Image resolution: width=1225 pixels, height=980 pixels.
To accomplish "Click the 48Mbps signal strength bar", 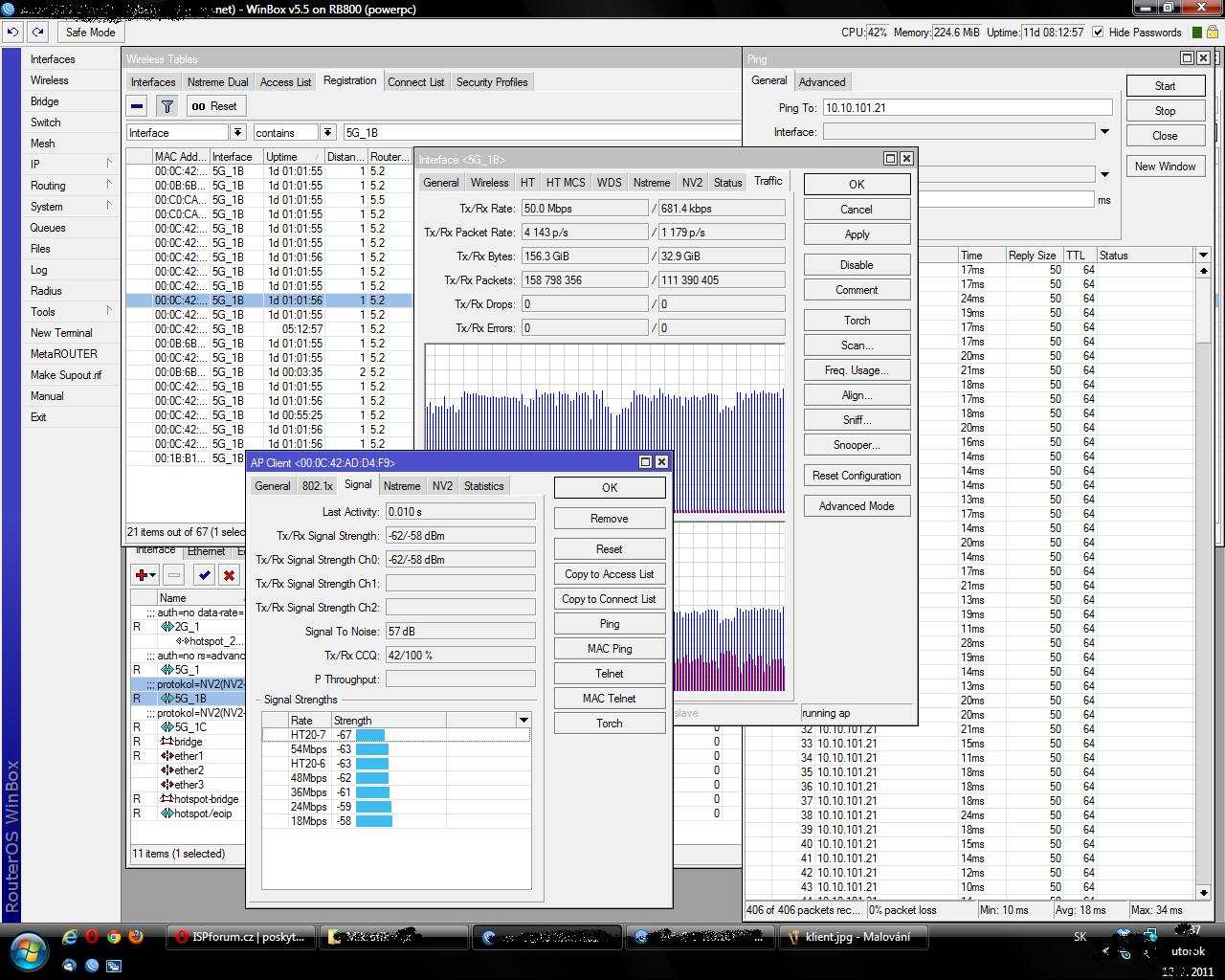I will tap(372, 778).
